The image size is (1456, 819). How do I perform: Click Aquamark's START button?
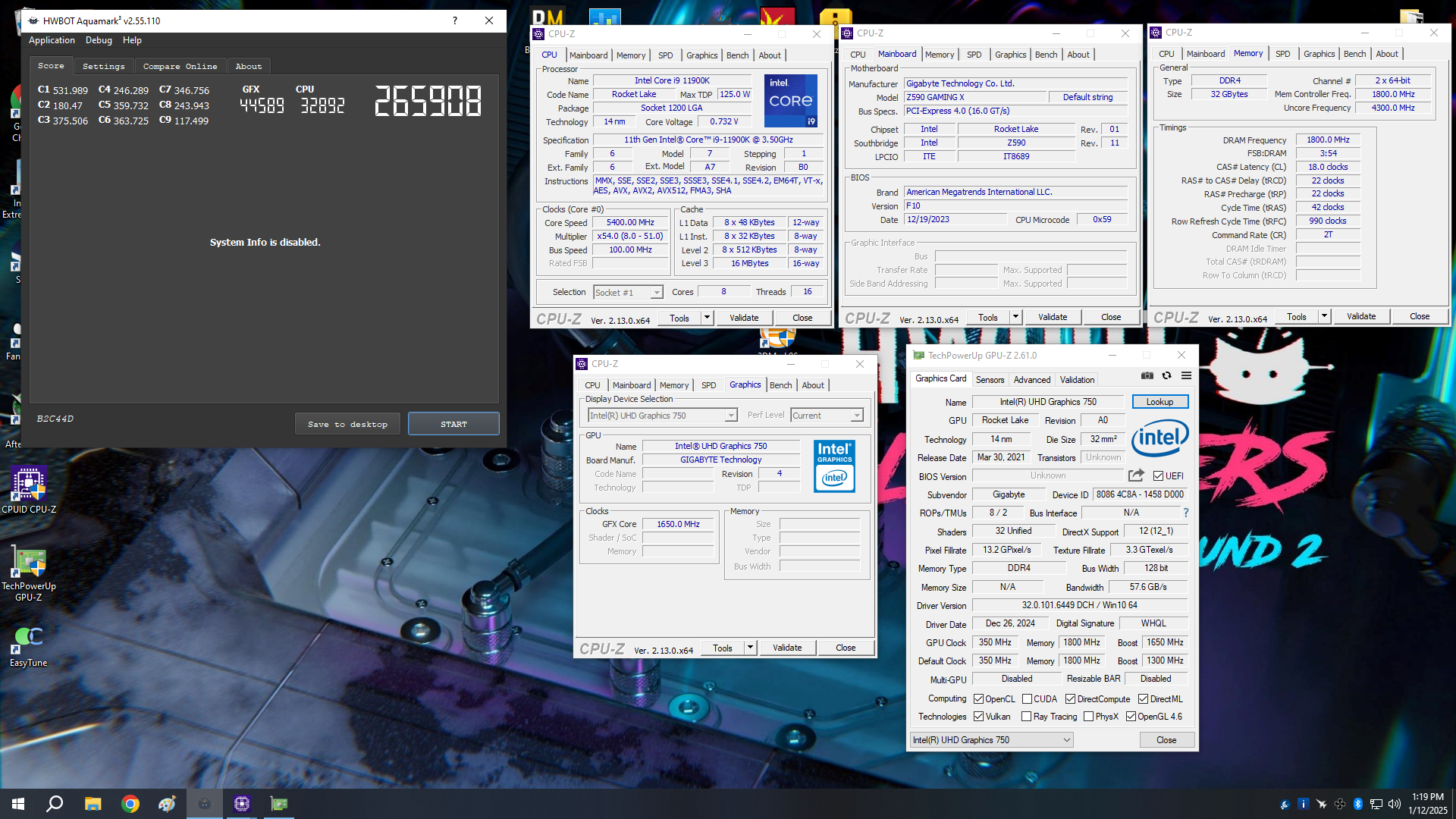(x=453, y=424)
